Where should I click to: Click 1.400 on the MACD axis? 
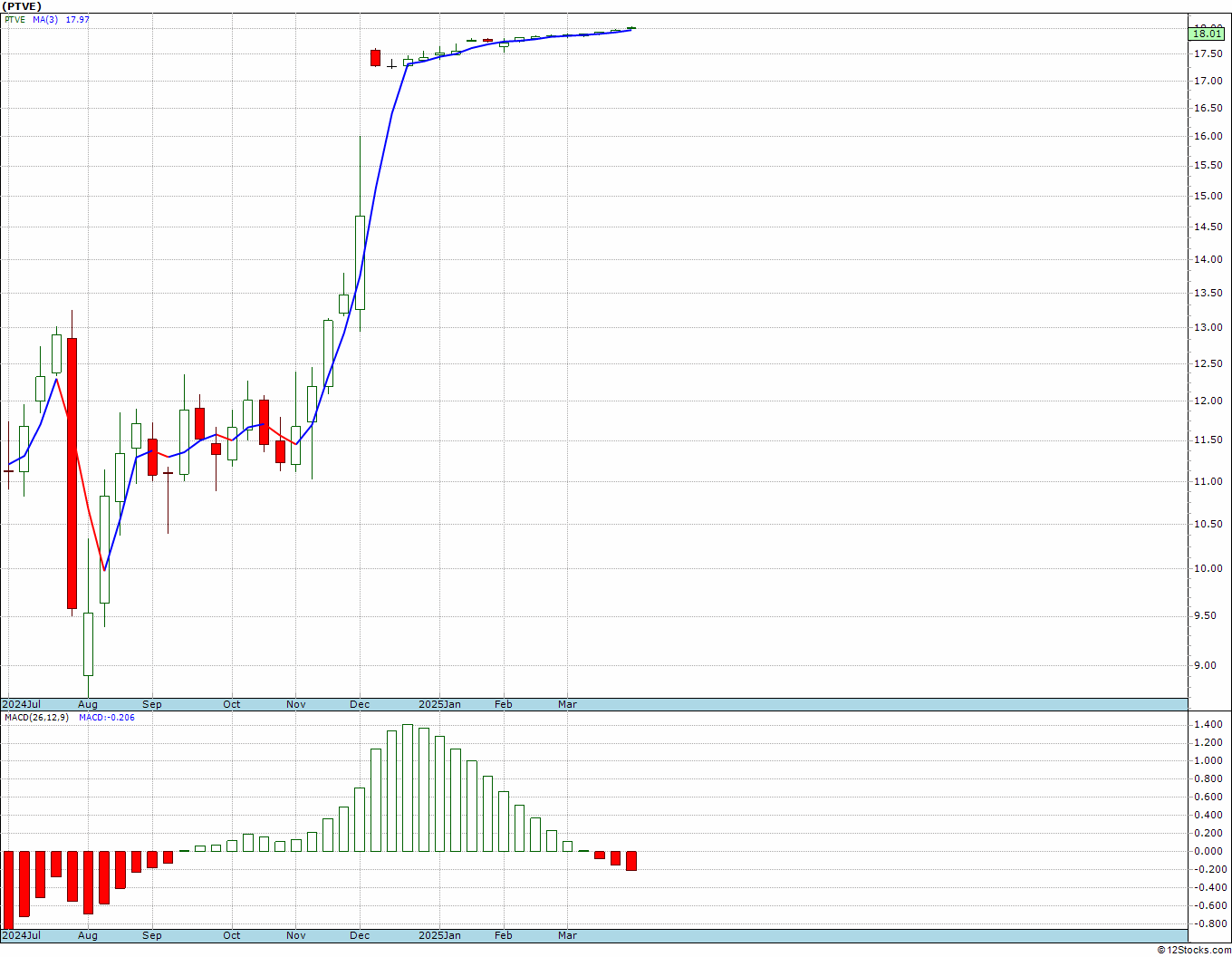click(1209, 725)
